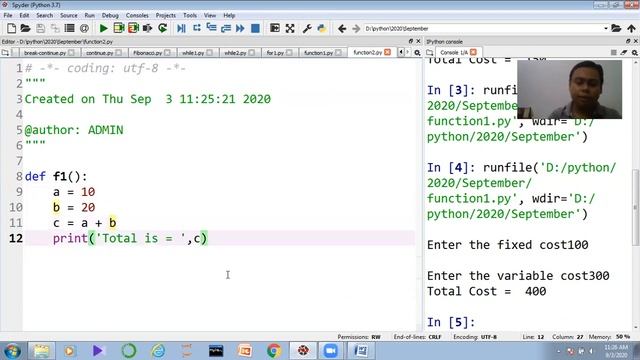Open the Windows Start button
Viewport: 640px width, 360px height.
[12, 351]
